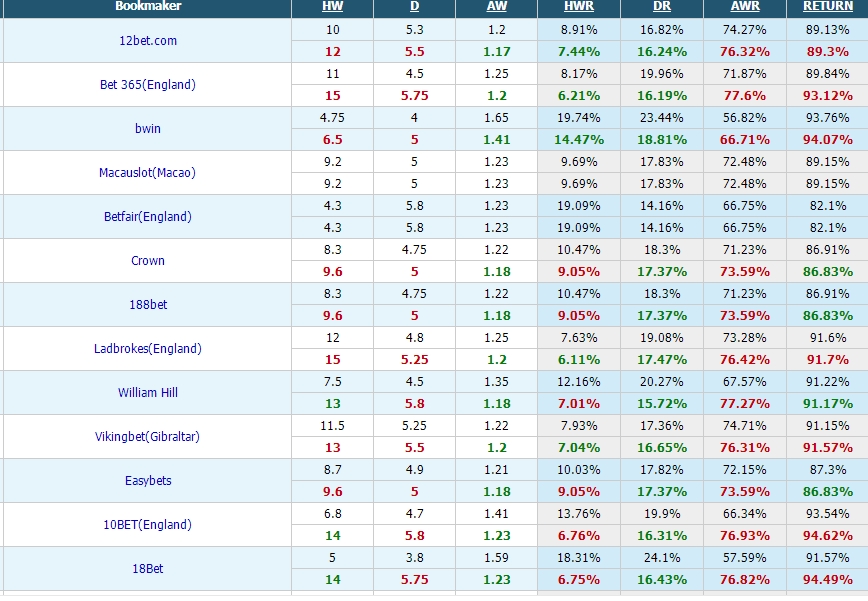This screenshot has width=868, height=601.
Task: Select 18Bet's 57.59% away win rate
Action: tap(745, 558)
